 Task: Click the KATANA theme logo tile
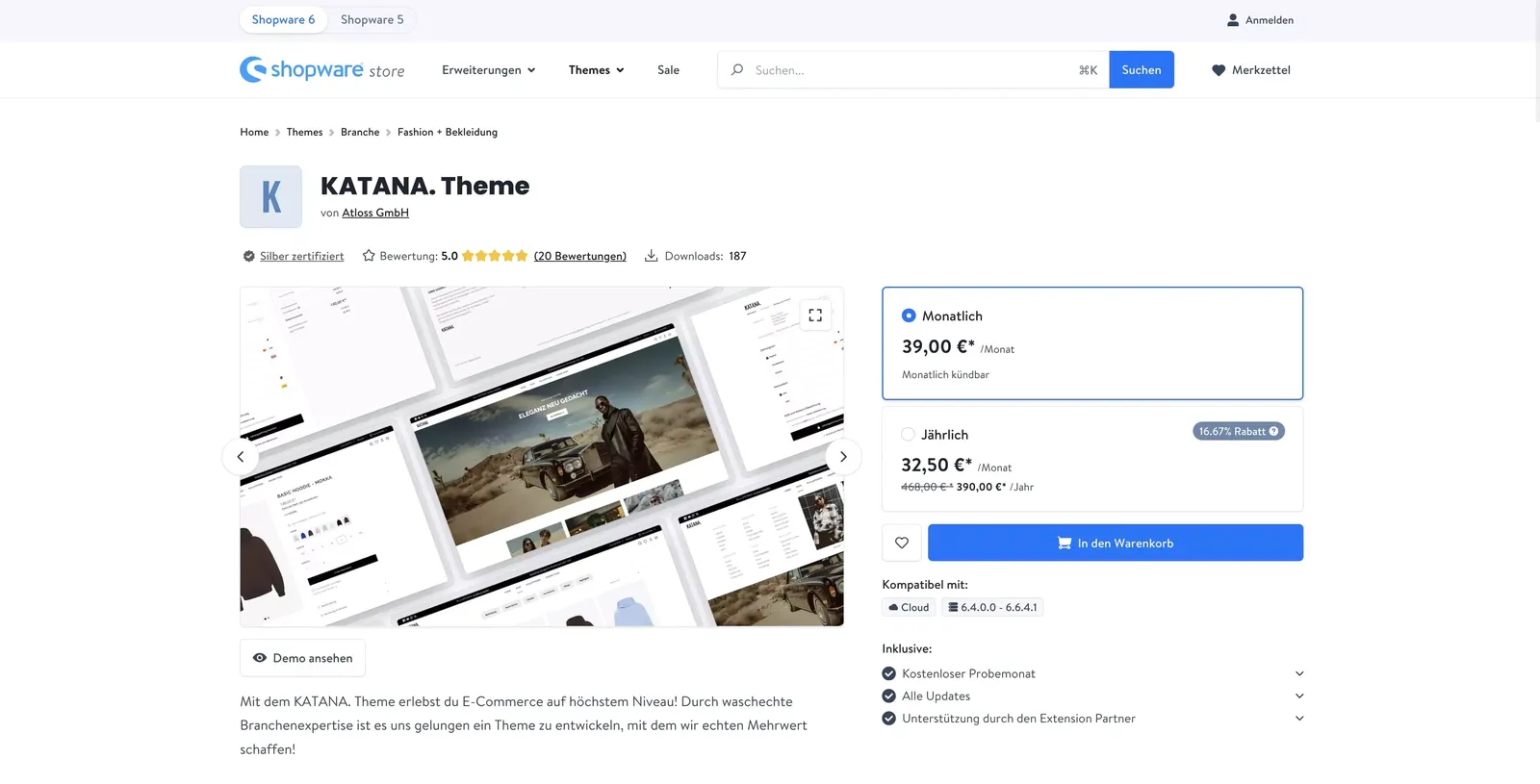270,197
